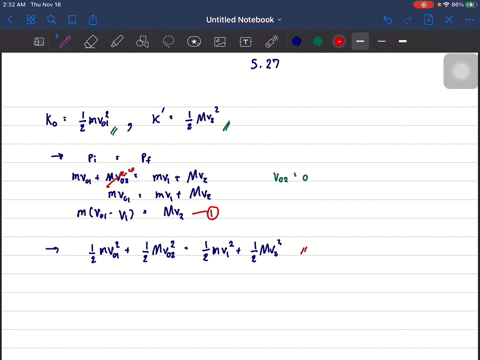This screenshot has height=360, width=480.
Task: Redo the last action
Action: (408, 20)
